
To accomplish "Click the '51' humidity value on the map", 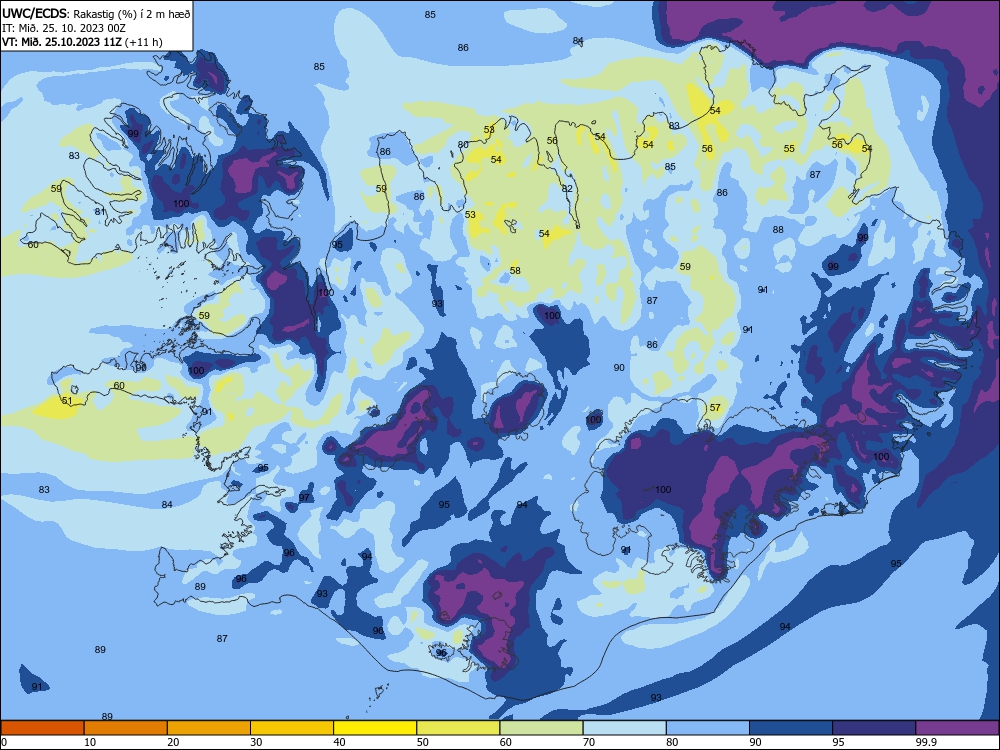I will pyautogui.click(x=67, y=401).
